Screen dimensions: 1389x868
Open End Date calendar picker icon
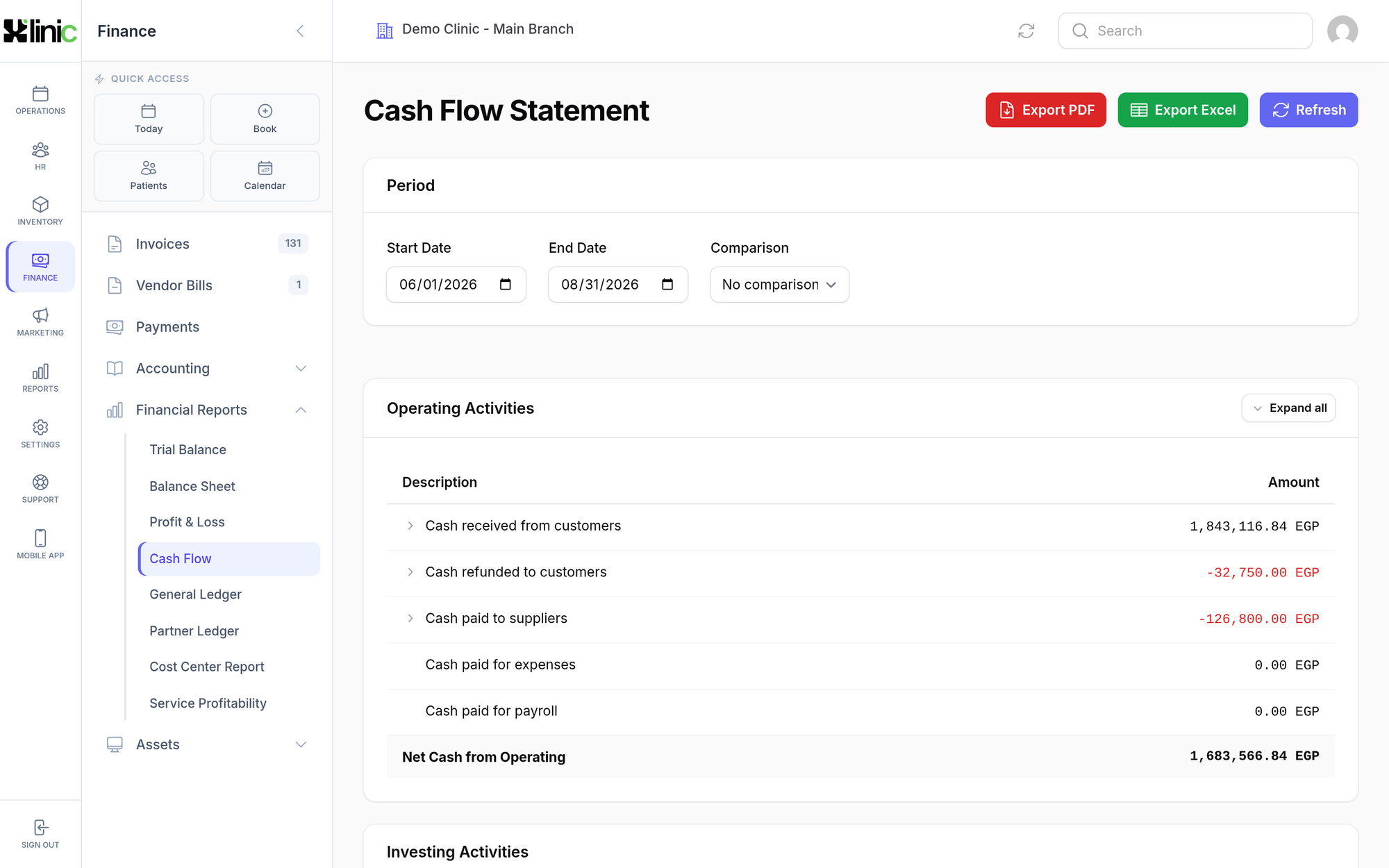tap(667, 284)
